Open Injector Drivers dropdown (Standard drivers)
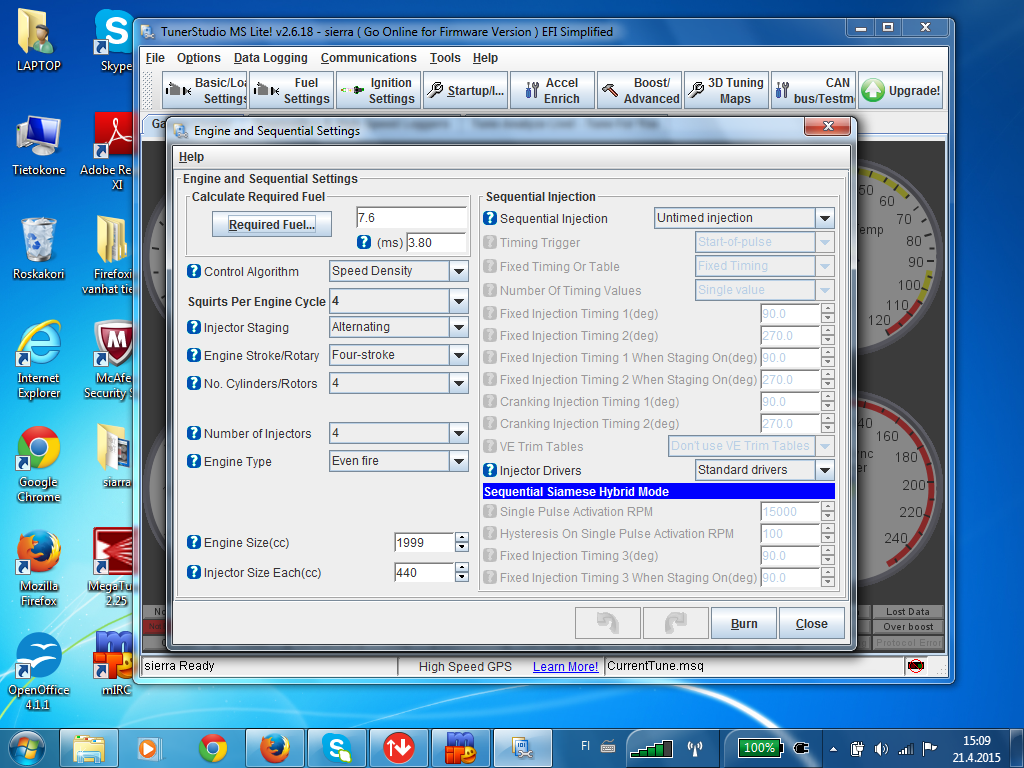 click(x=764, y=470)
